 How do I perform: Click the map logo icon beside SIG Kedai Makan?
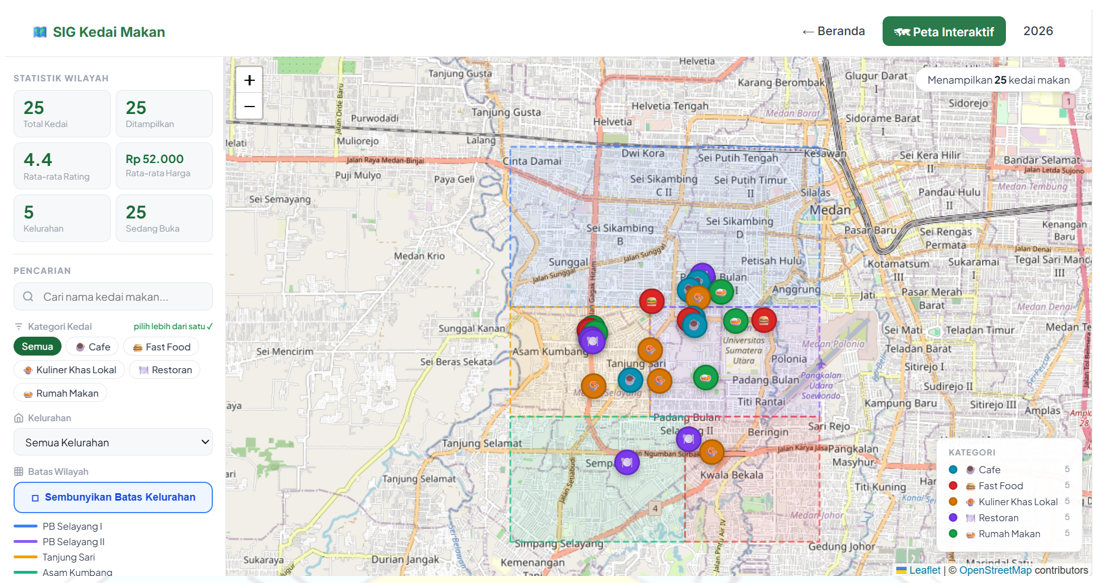tap(40, 32)
